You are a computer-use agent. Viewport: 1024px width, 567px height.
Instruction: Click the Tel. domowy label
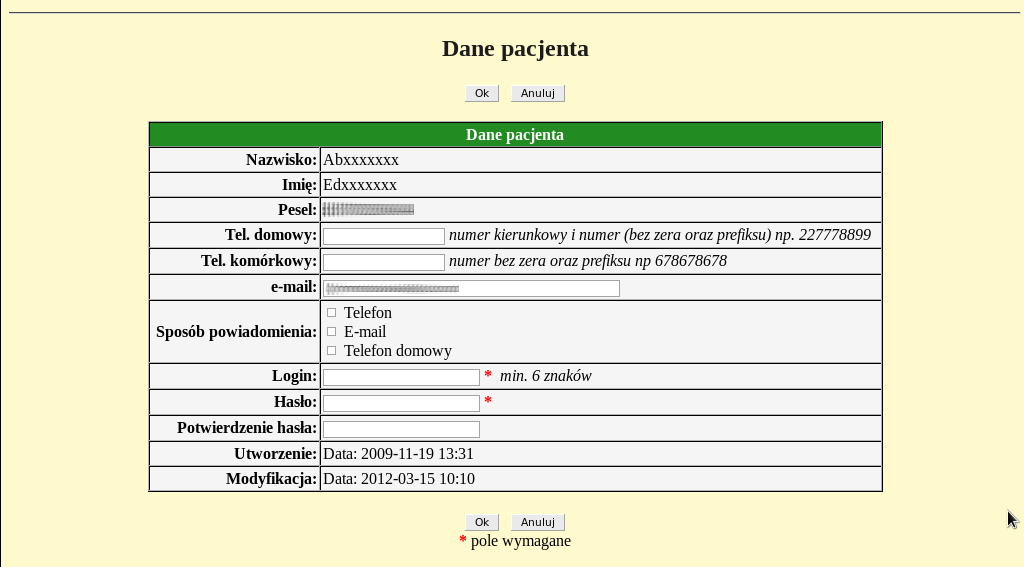pos(271,235)
